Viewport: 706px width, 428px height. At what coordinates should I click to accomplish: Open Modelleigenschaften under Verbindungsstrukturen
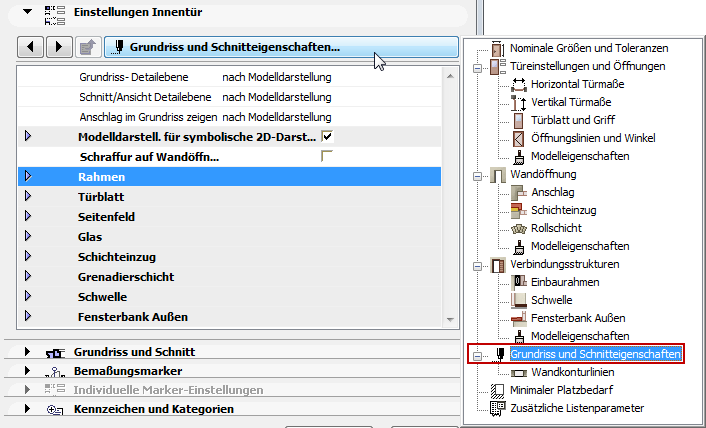click(580, 336)
